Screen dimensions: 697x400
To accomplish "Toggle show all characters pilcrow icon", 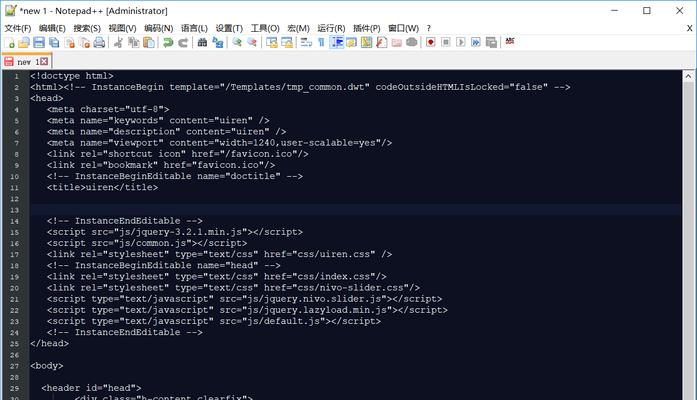I will pyautogui.click(x=321, y=43).
